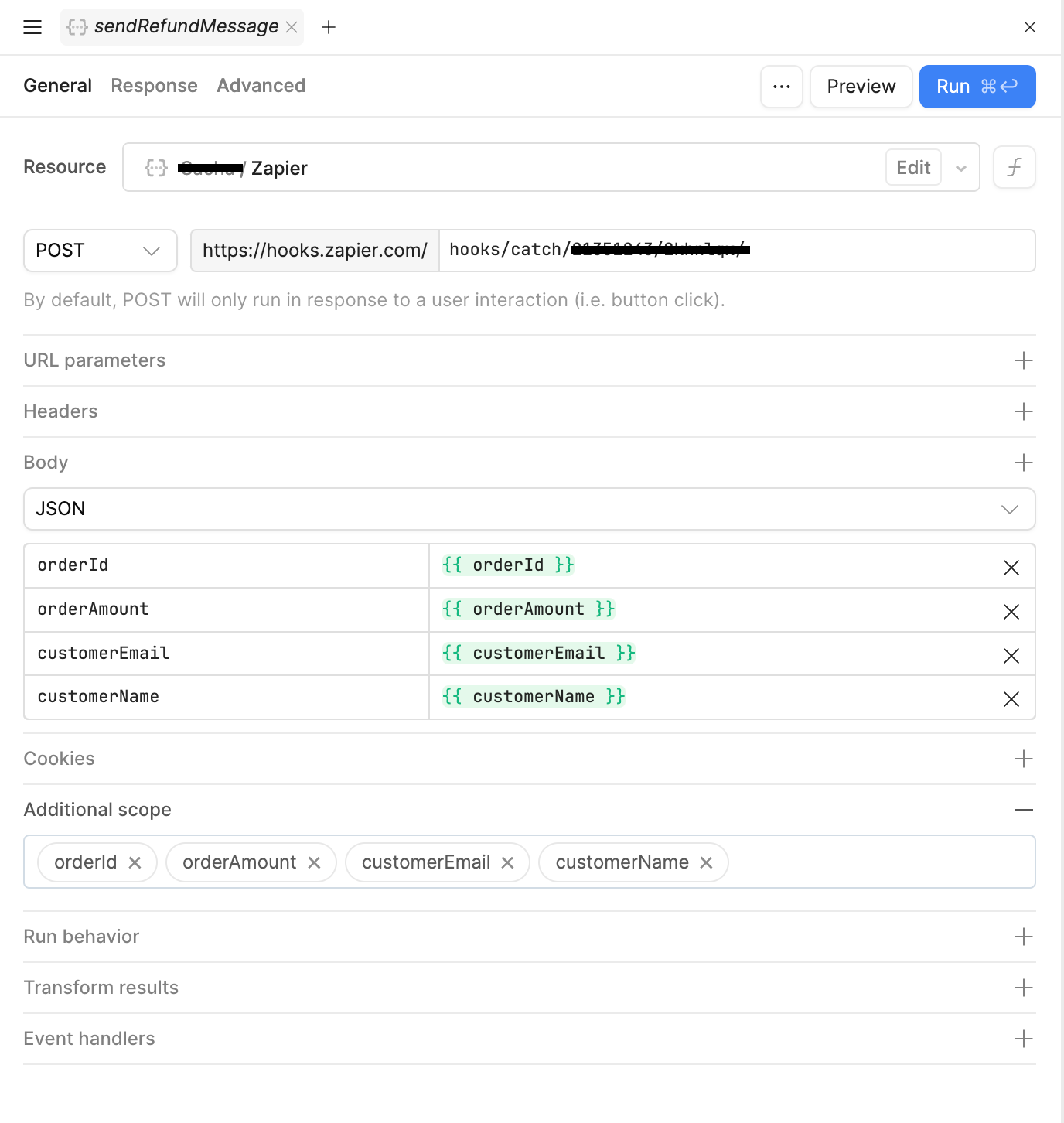This screenshot has width=1064, height=1123.
Task: Close the sendRefundMessage tab
Action: [x=292, y=27]
